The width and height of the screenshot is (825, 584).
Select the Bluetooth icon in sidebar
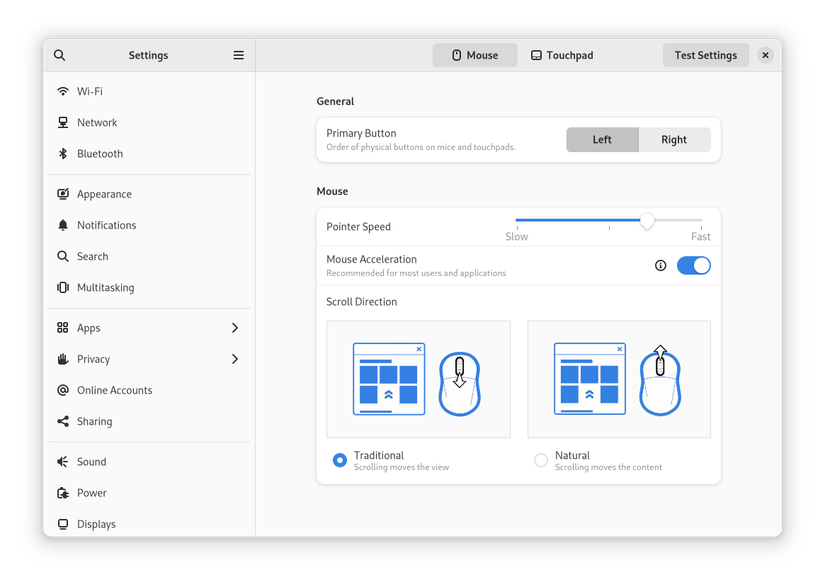coord(63,154)
